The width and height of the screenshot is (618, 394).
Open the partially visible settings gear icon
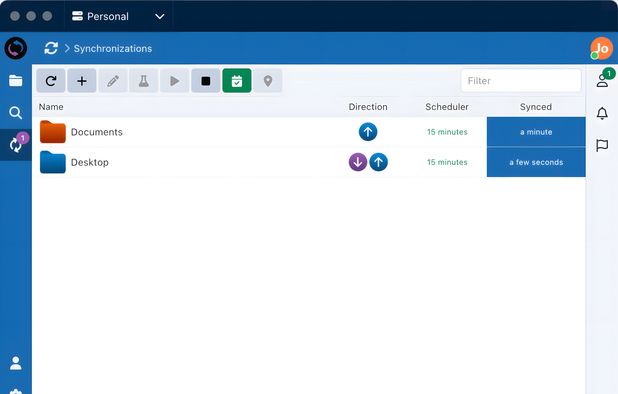(x=16, y=391)
